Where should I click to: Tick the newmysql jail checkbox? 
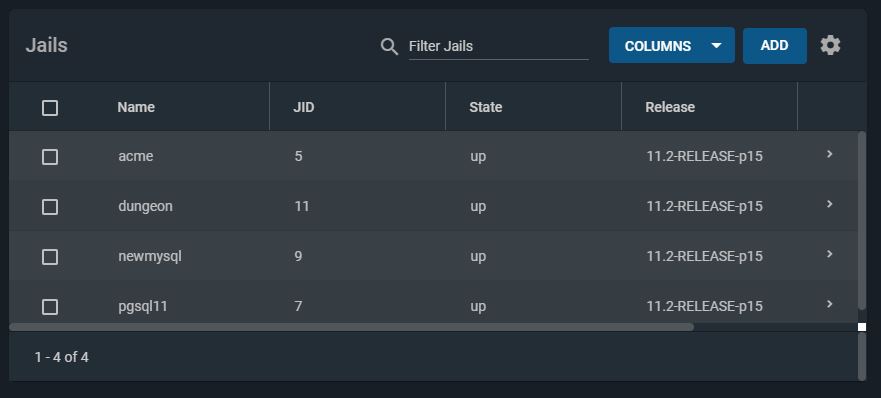50,257
